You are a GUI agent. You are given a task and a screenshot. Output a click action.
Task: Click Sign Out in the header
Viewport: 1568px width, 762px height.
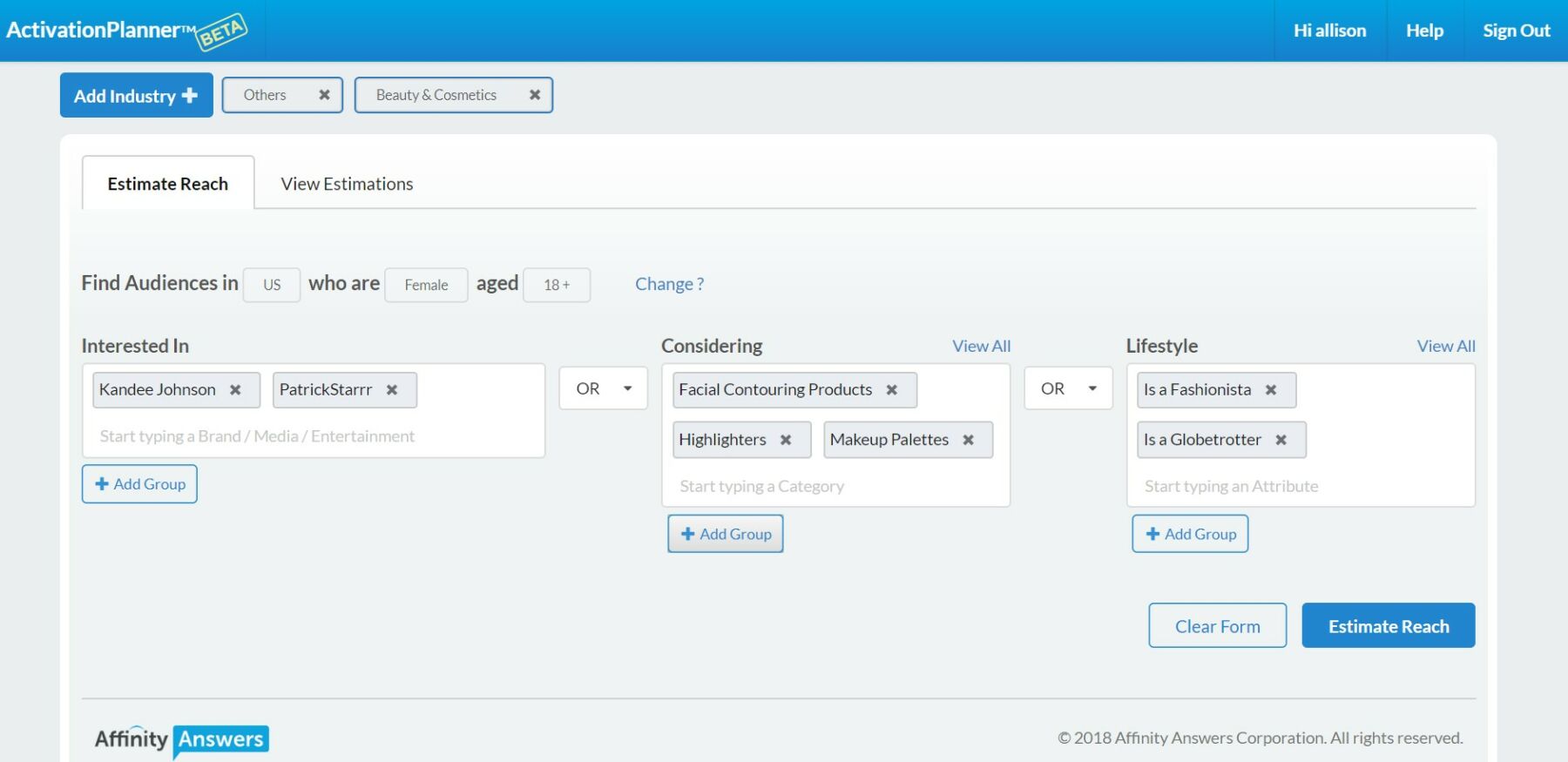pyautogui.click(x=1517, y=30)
